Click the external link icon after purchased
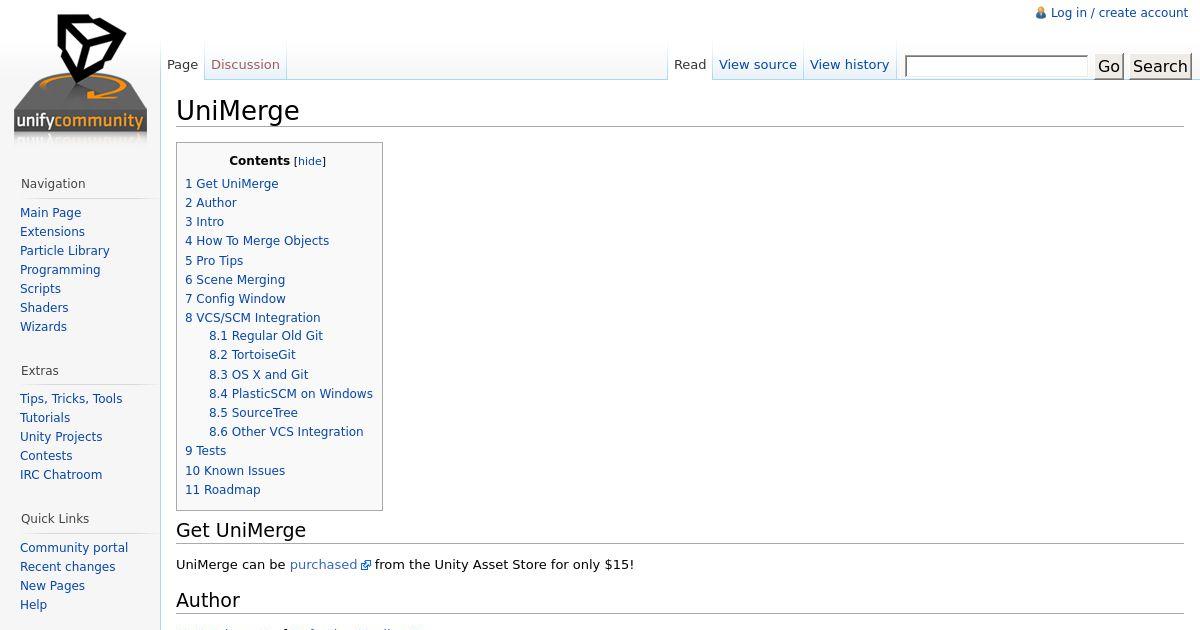The width and height of the screenshot is (1200, 630). [x=366, y=565]
